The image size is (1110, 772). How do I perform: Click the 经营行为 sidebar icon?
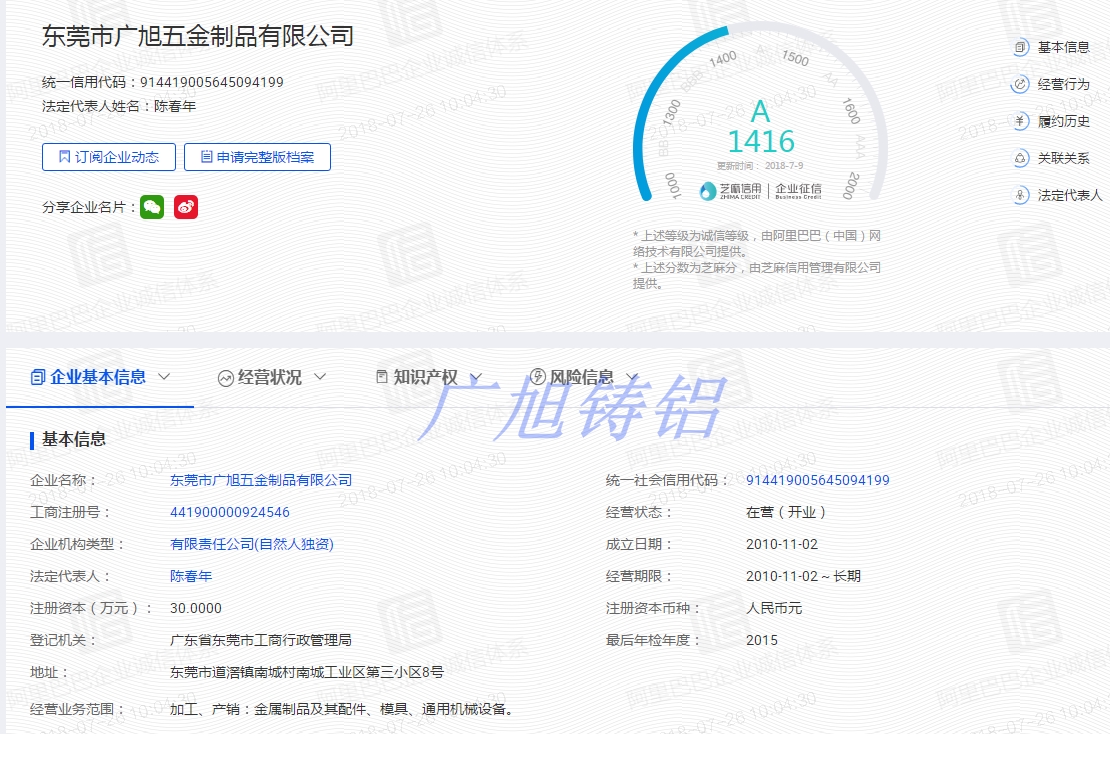[1020, 84]
